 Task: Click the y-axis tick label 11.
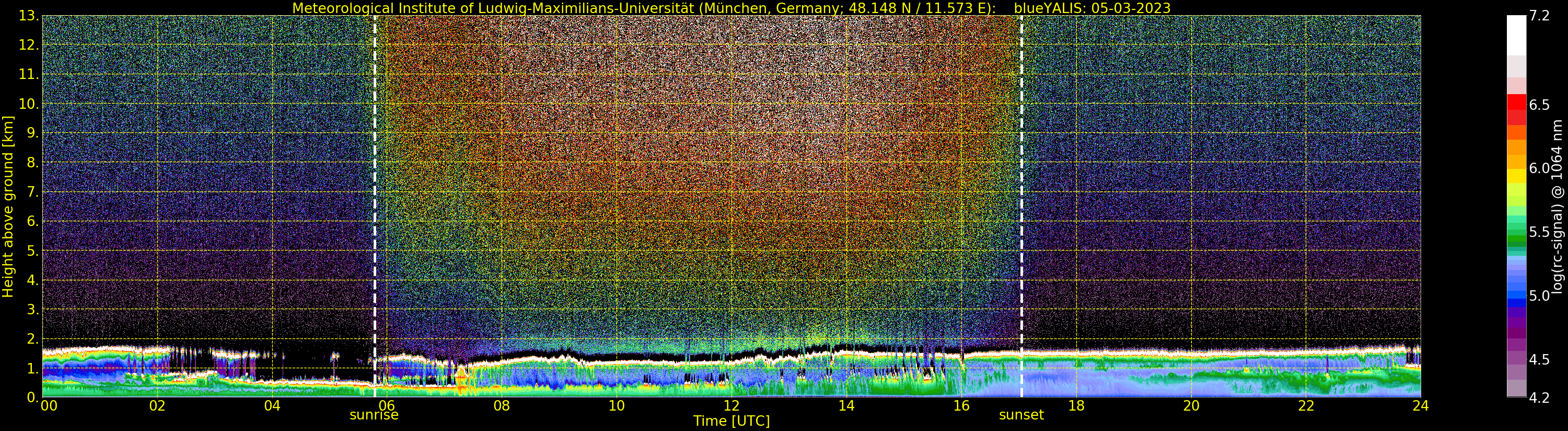(x=29, y=74)
